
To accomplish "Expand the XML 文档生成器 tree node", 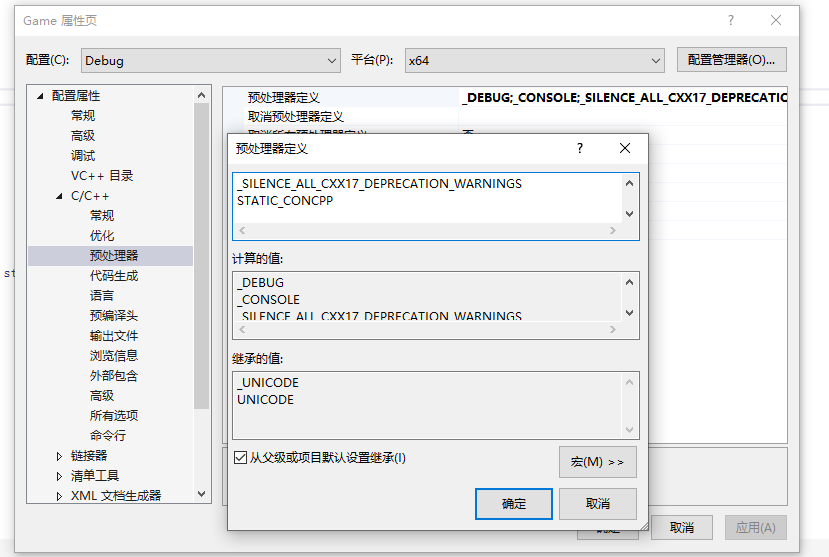I will pos(59,496).
